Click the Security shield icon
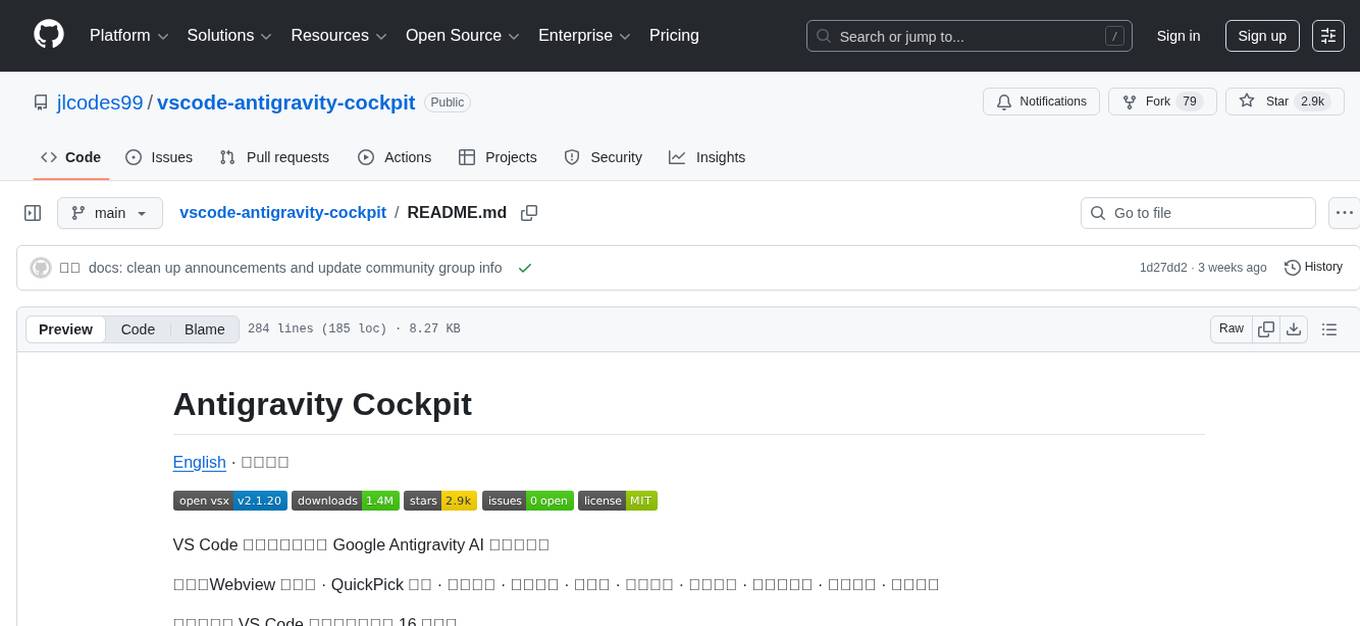The width and height of the screenshot is (1360, 626). [571, 157]
